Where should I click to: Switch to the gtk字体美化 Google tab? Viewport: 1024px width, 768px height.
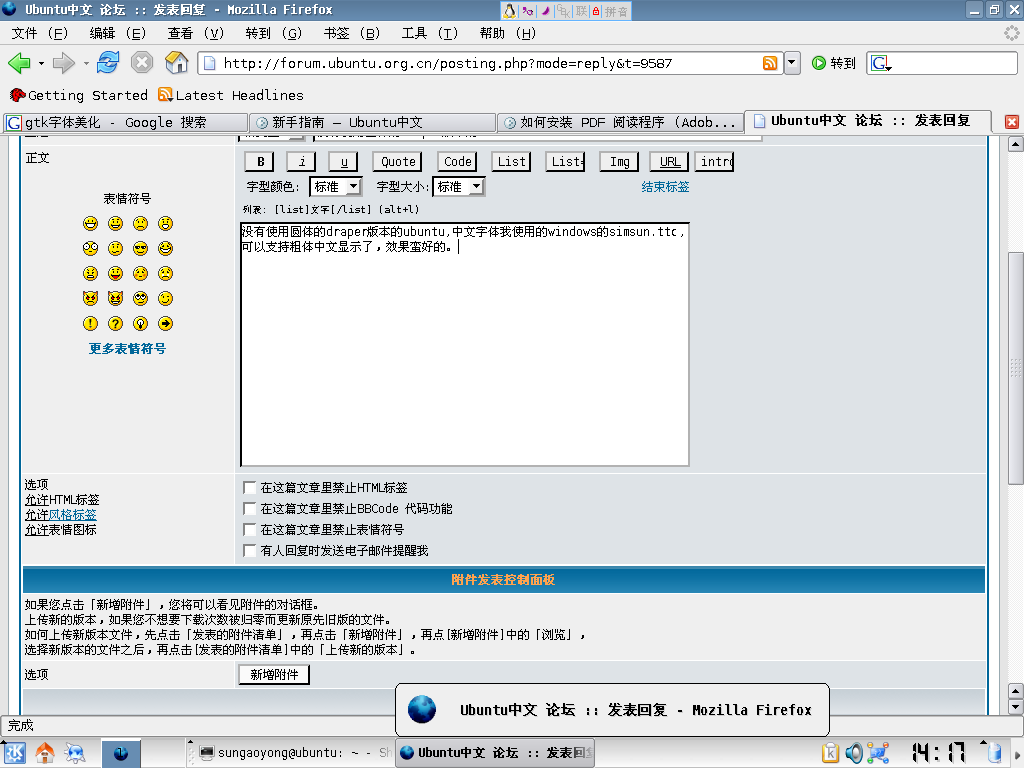coord(125,122)
